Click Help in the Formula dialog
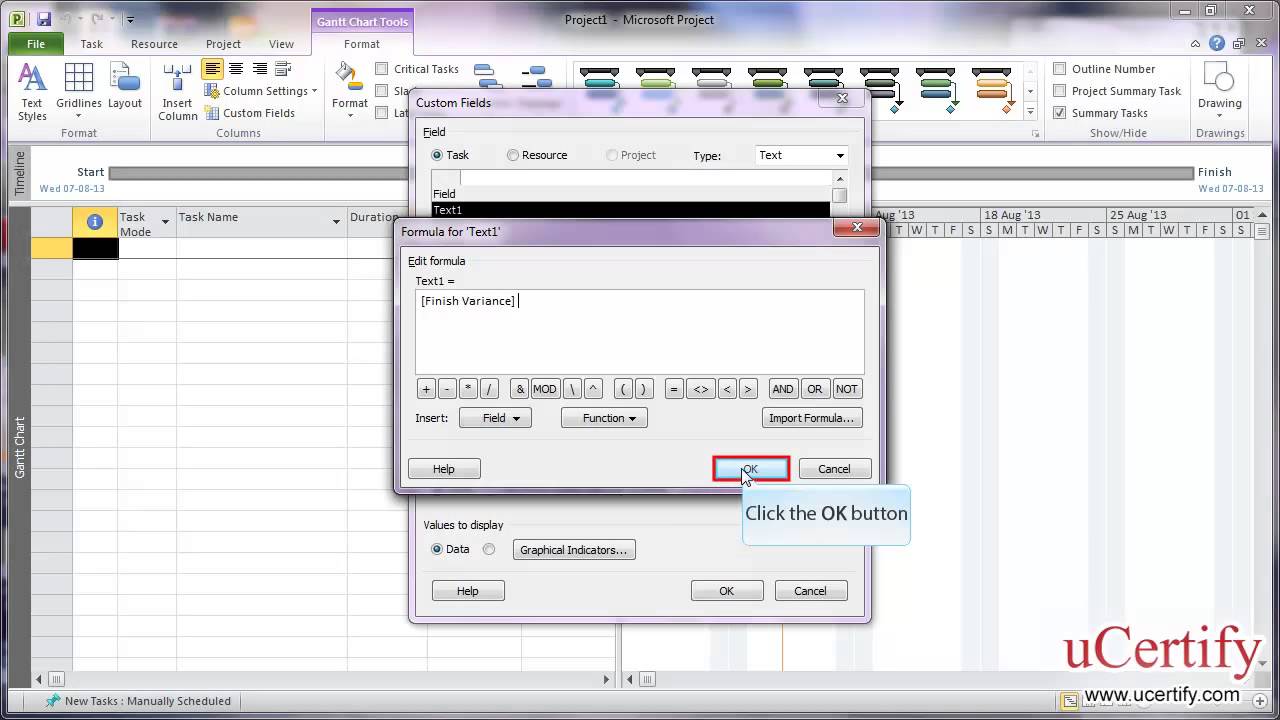This screenshot has width=1280, height=720. (x=444, y=469)
